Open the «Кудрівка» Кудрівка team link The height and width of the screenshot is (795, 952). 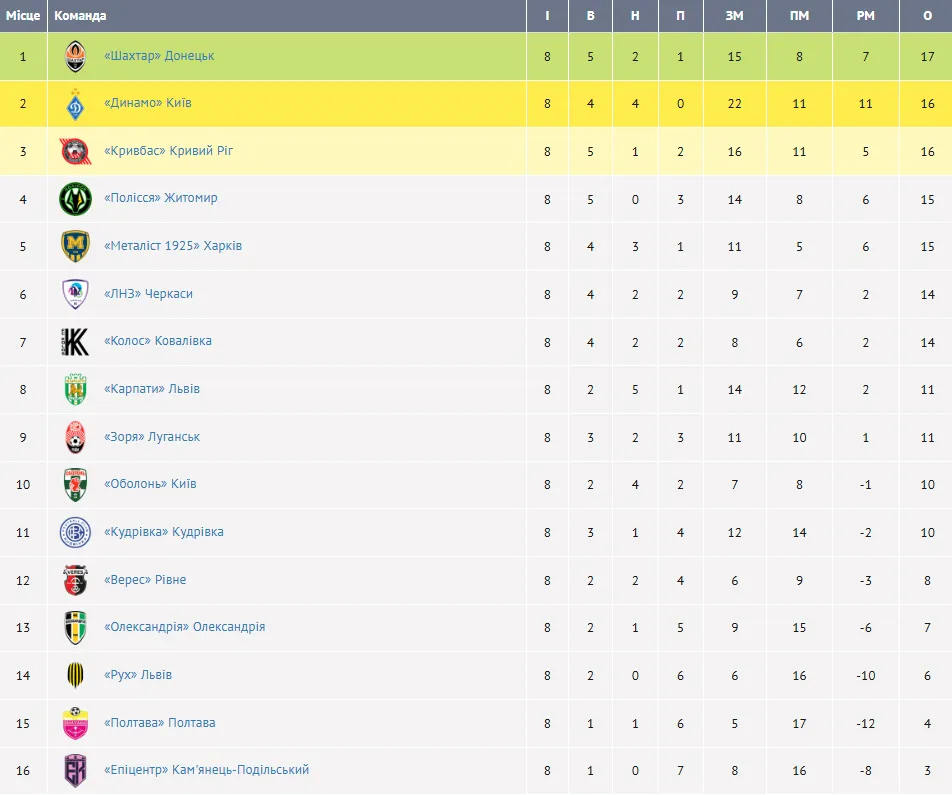(x=163, y=532)
